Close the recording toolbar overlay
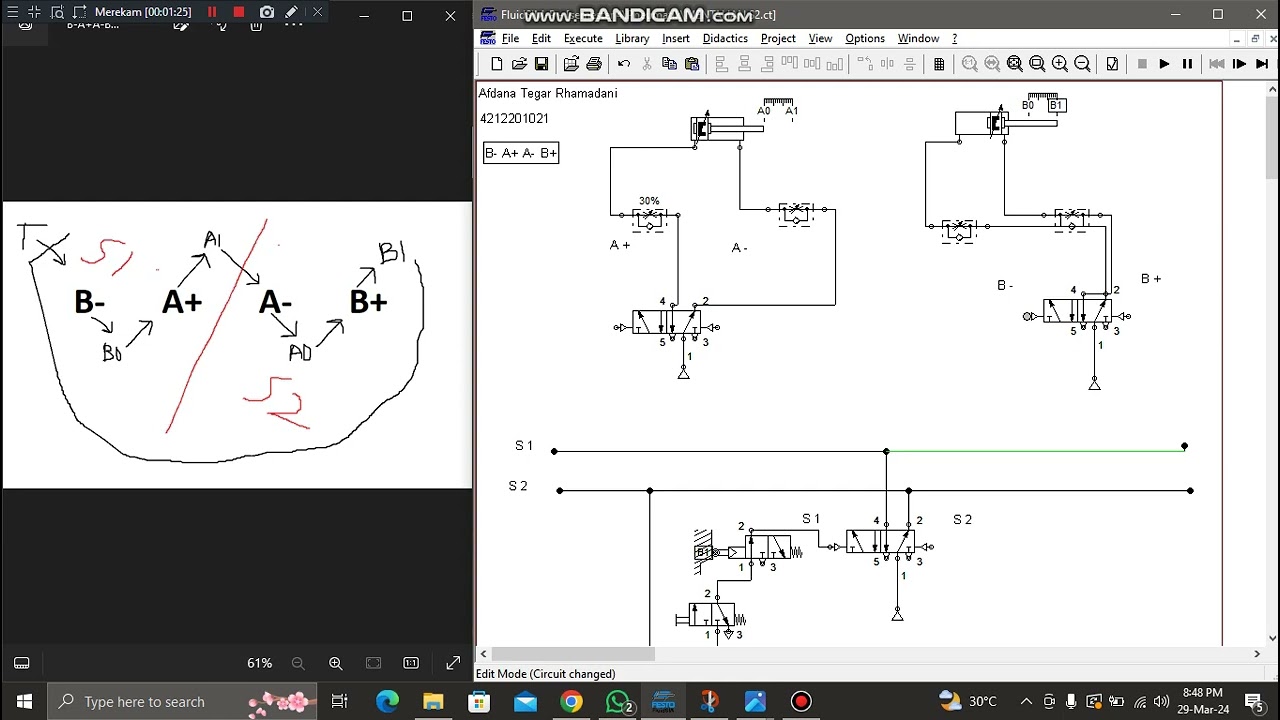The width and height of the screenshot is (1280, 720). [x=317, y=12]
